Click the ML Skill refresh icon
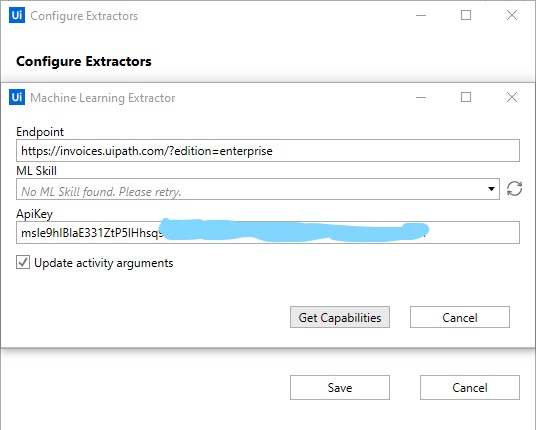This screenshot has width=536, height=430. point(514,189)
